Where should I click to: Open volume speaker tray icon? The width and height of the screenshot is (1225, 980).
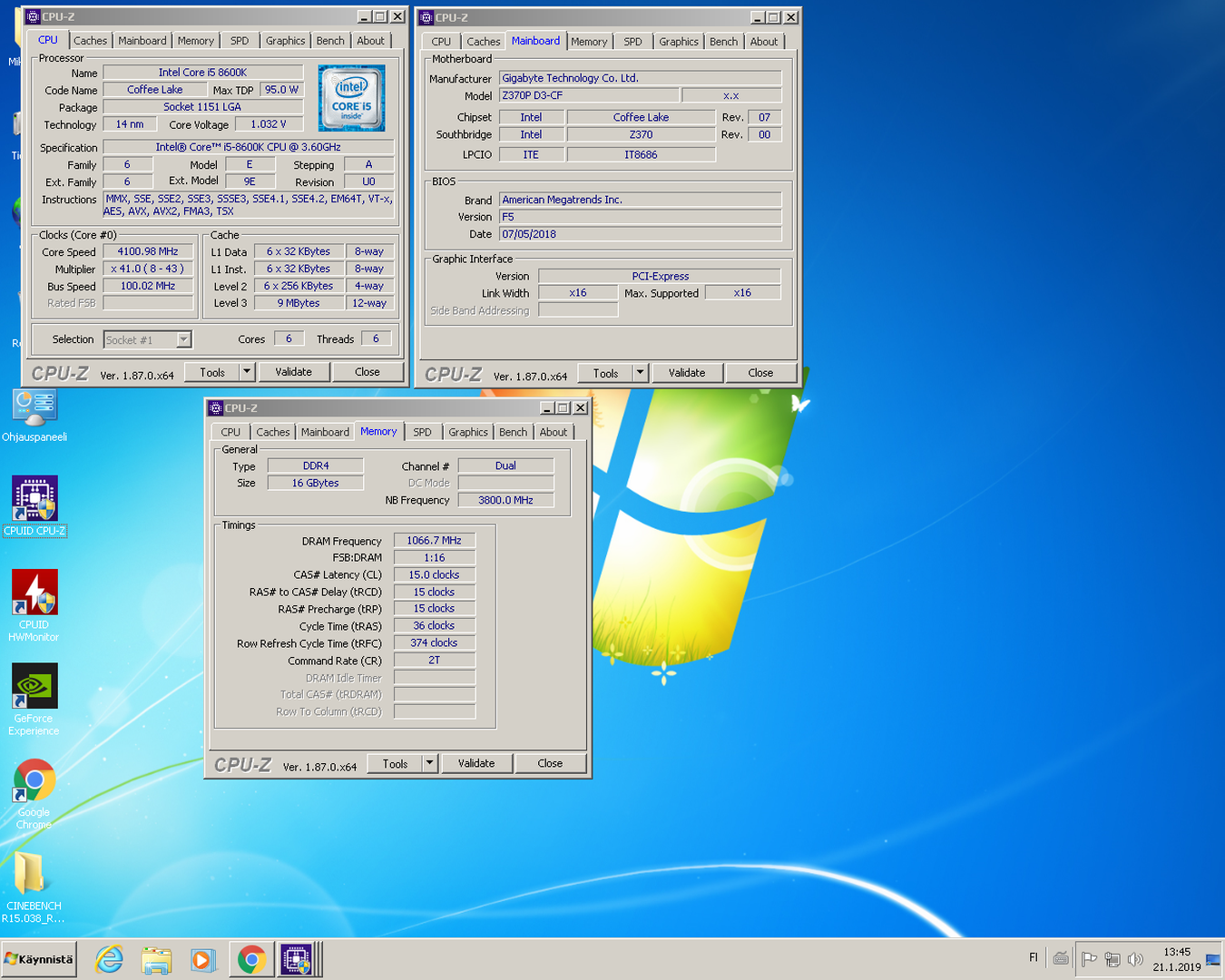[x=1135, y=958]
